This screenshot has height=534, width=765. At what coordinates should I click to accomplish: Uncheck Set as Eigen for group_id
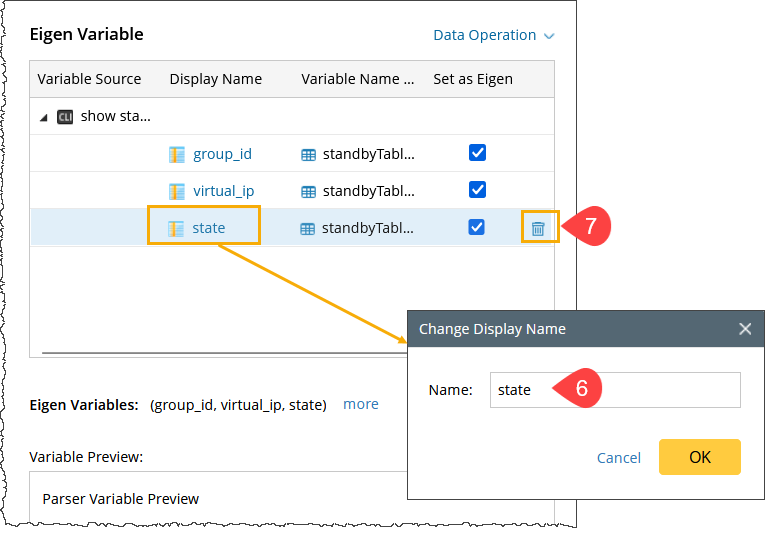(477, 153)
